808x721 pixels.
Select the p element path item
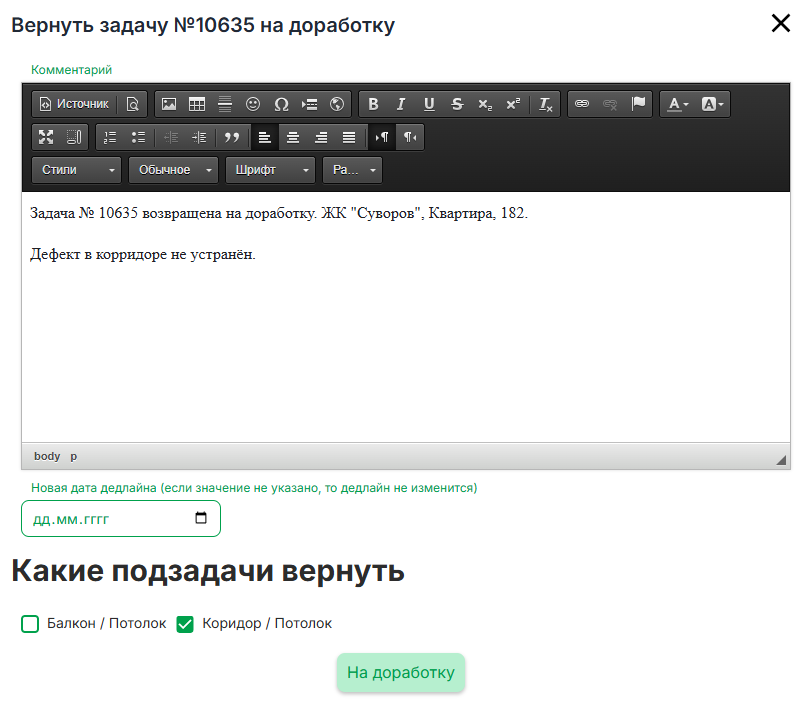point(74,456)
